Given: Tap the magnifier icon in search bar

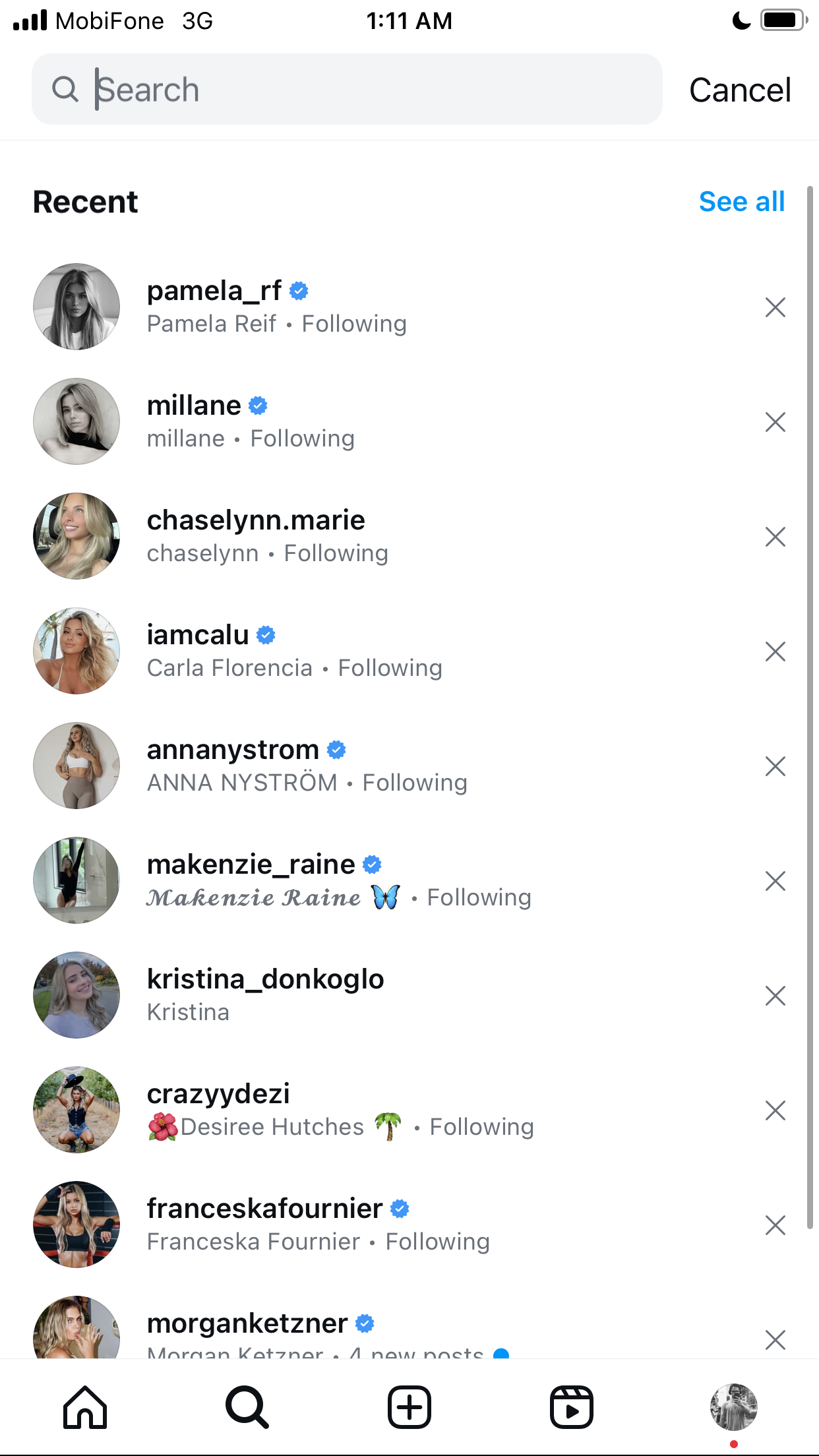Looking at the screenshot, I should pyautogui.click(x=65, y=89).
